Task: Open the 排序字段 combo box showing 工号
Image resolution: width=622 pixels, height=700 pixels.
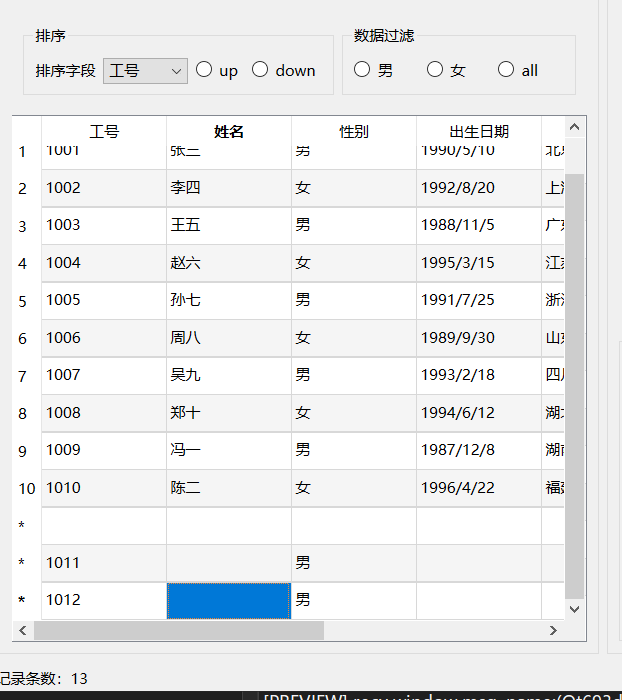Action: [145, 71]
